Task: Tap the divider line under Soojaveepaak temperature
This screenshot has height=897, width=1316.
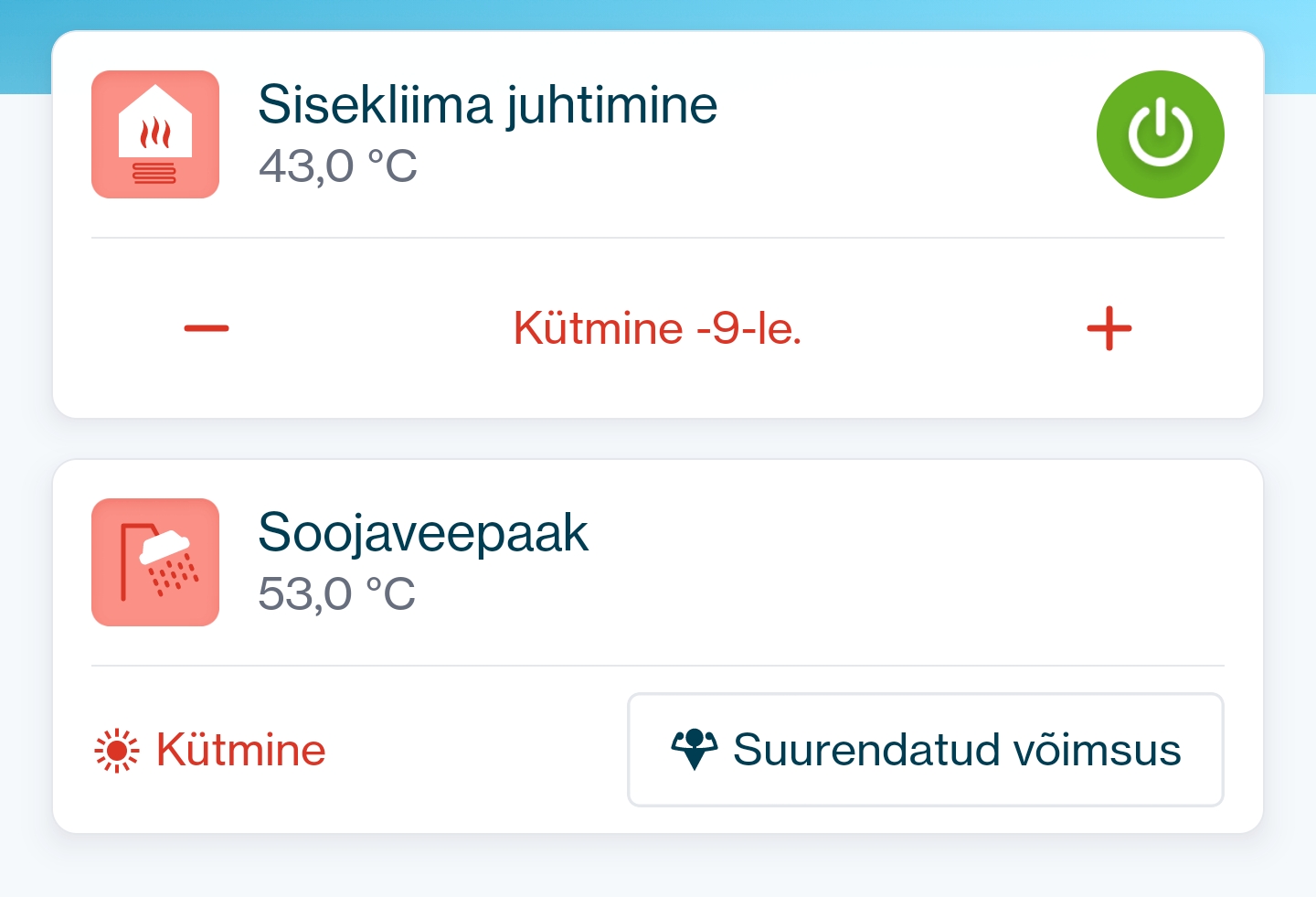Action: (x=658, y=666)
